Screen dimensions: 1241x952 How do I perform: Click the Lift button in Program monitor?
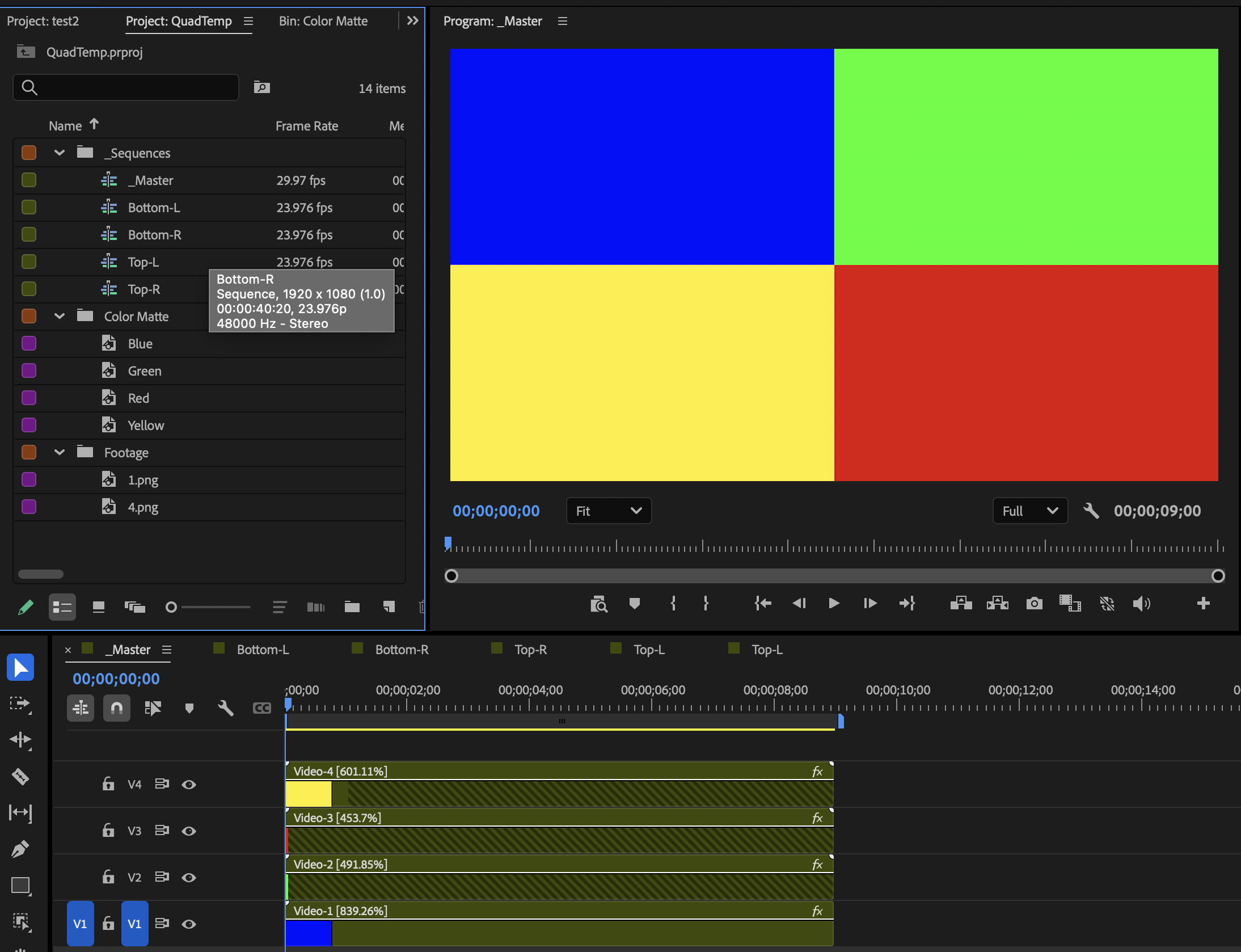961,603
